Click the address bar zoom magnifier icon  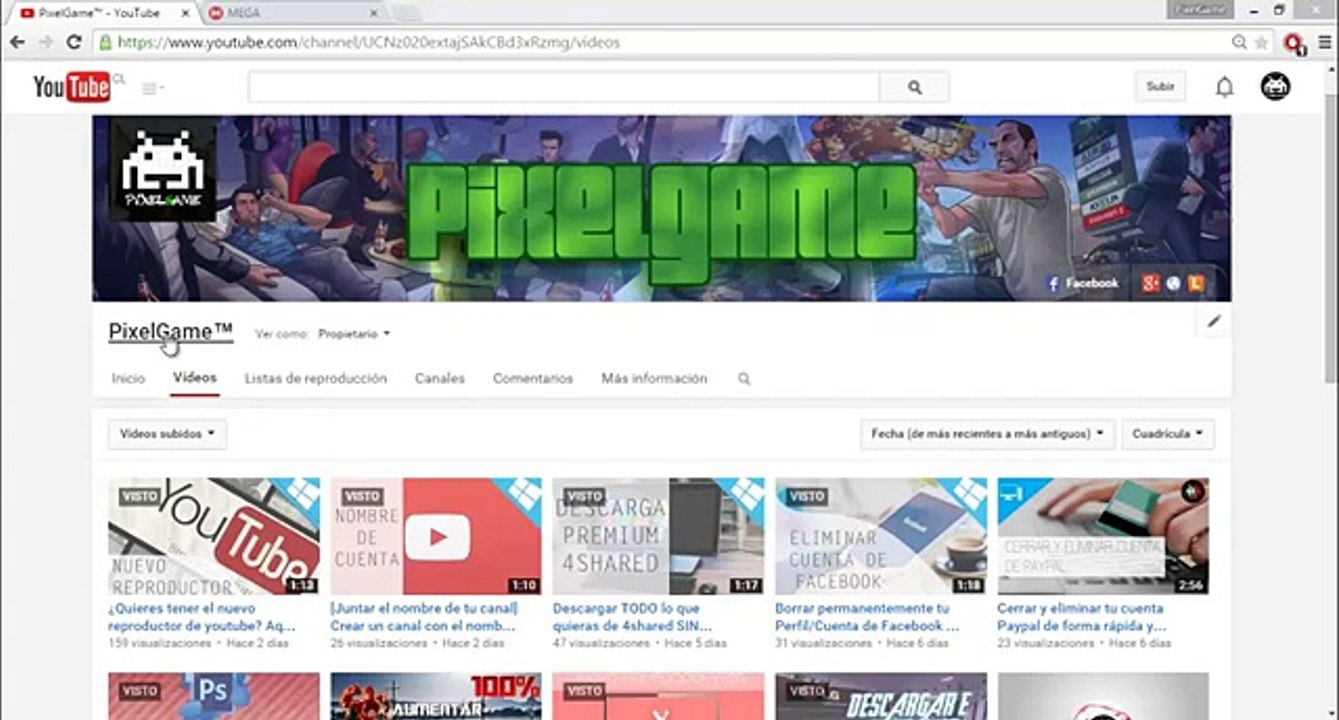1240,42
